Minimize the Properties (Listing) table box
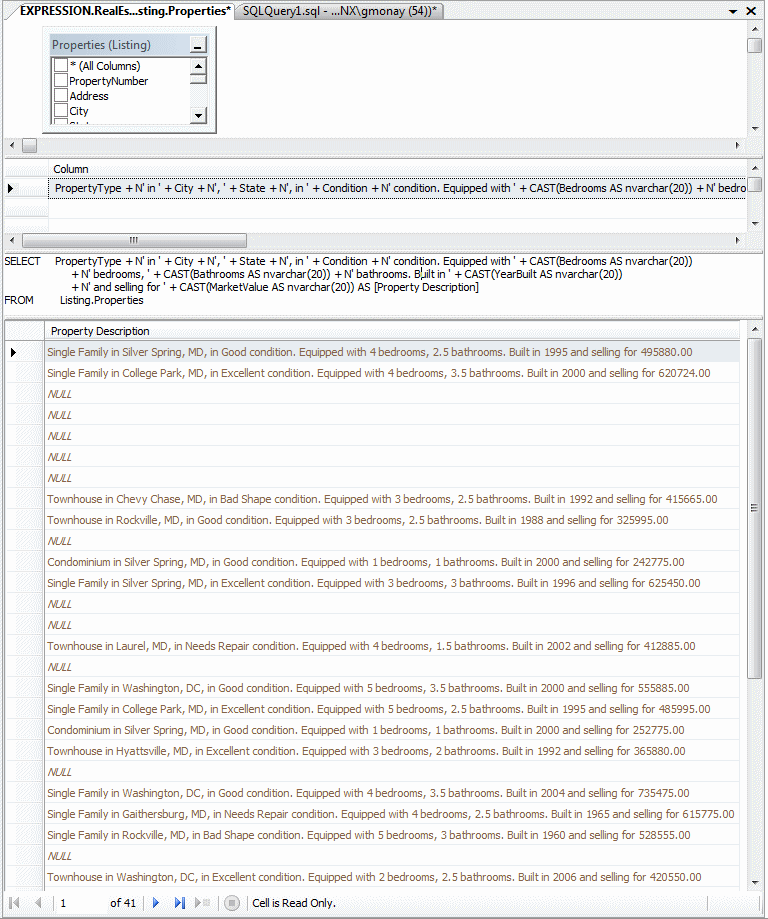768x919 pixels. click(198, 46)
